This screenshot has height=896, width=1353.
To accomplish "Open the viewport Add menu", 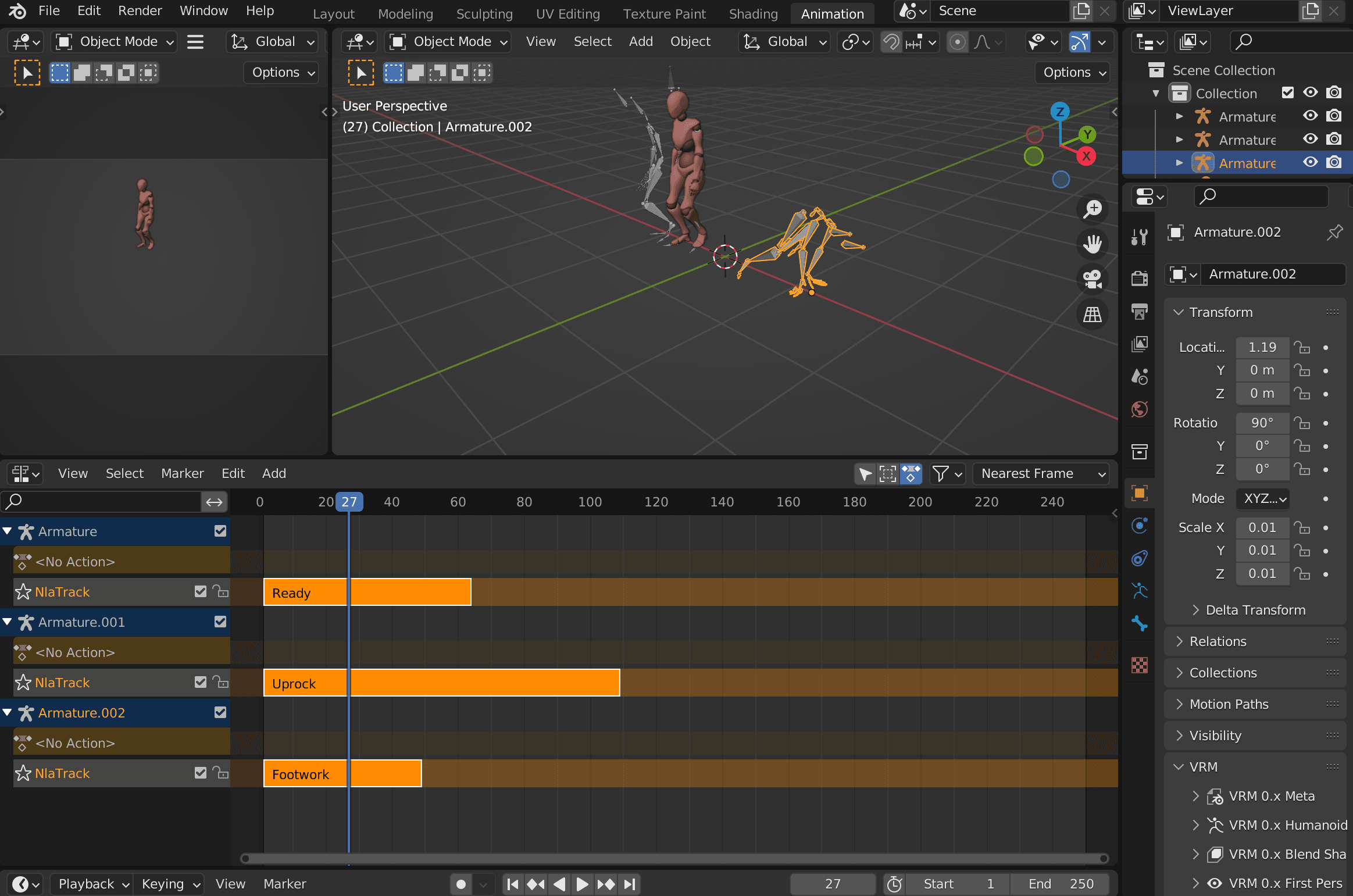I will pyautogui.click(x=640, y=42).
